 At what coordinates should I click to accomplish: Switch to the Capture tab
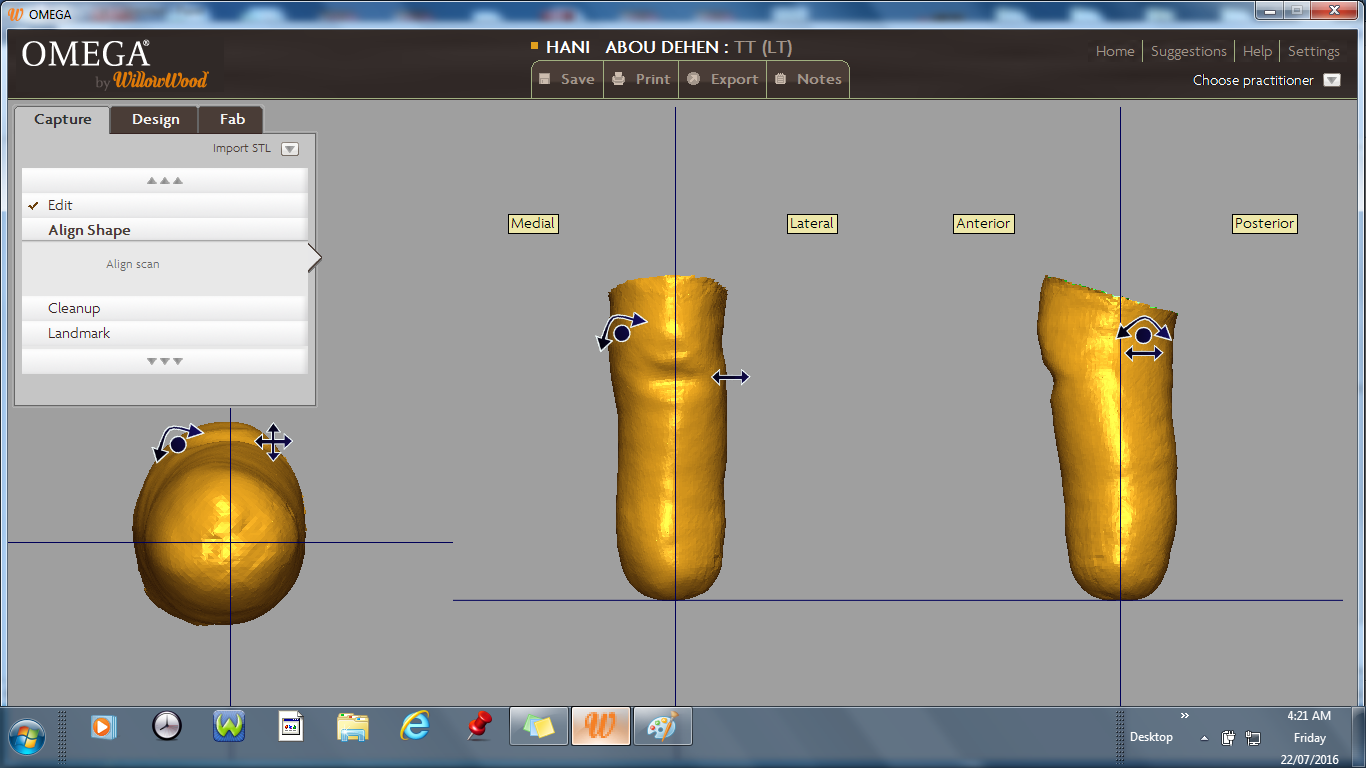tap(62, 120)
